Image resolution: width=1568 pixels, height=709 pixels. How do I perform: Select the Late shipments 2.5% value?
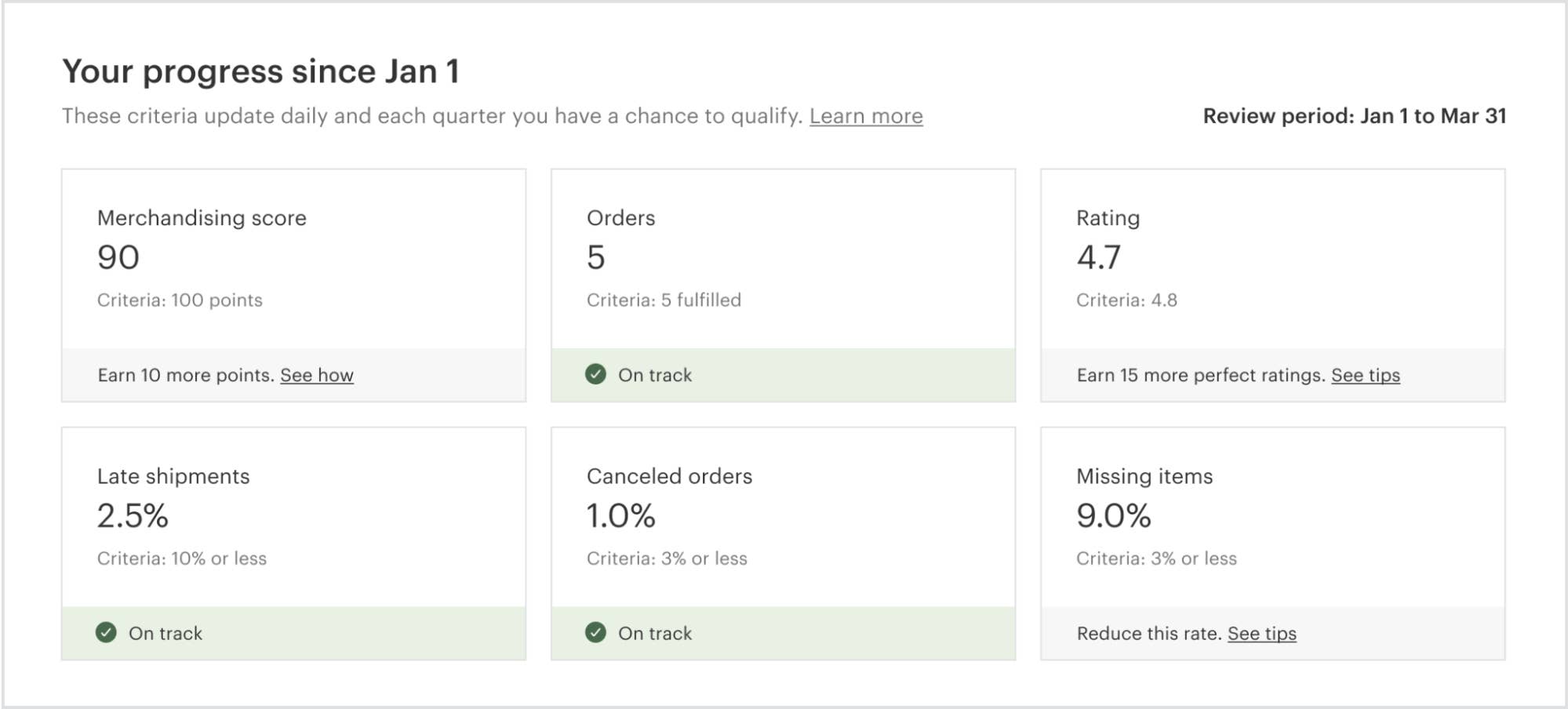tap(133, 515)
